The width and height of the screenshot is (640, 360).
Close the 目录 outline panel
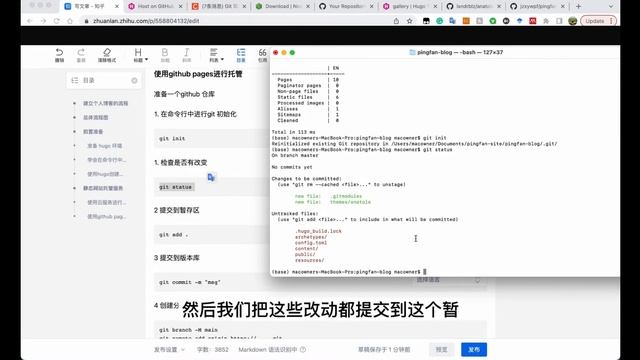(134, 80)
